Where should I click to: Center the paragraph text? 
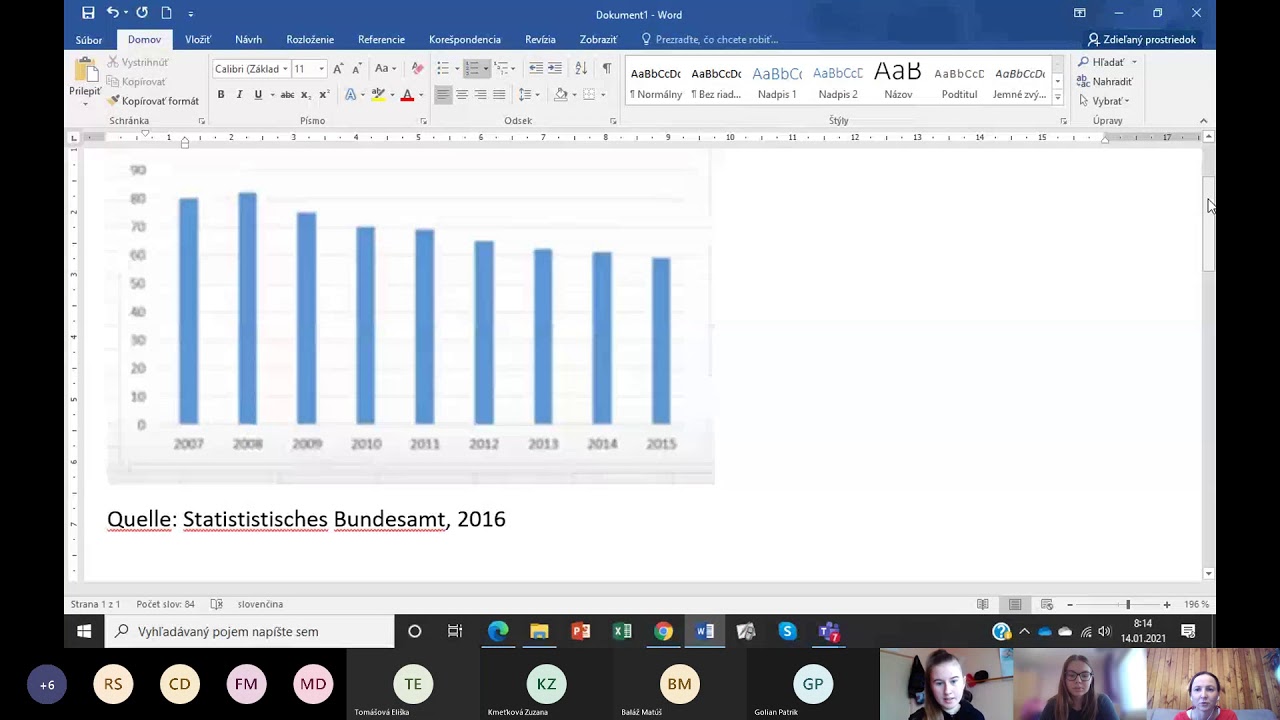462,95
